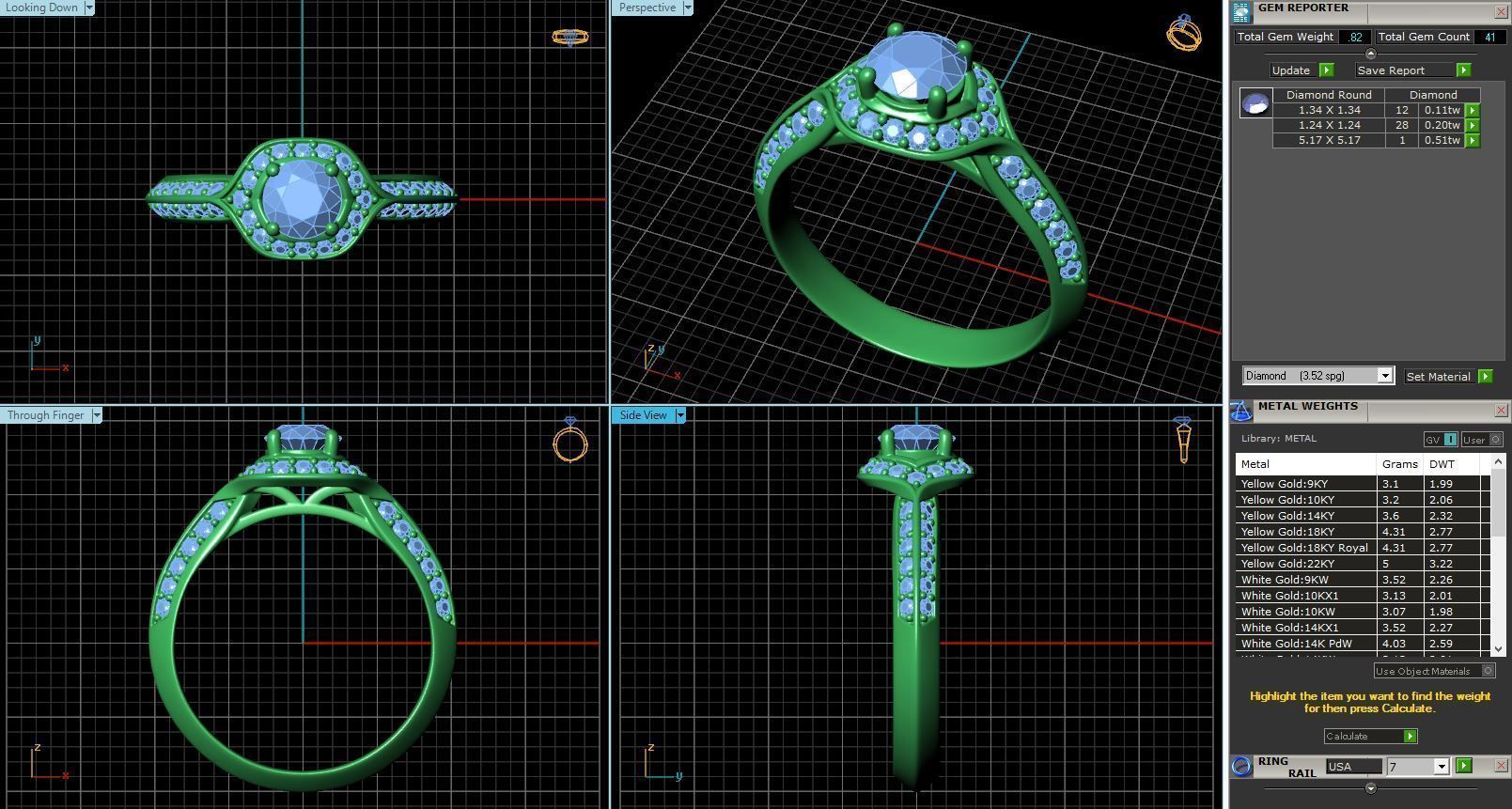
Task: Click the Metal Weights flask icon
Action: coord(1241,411)
